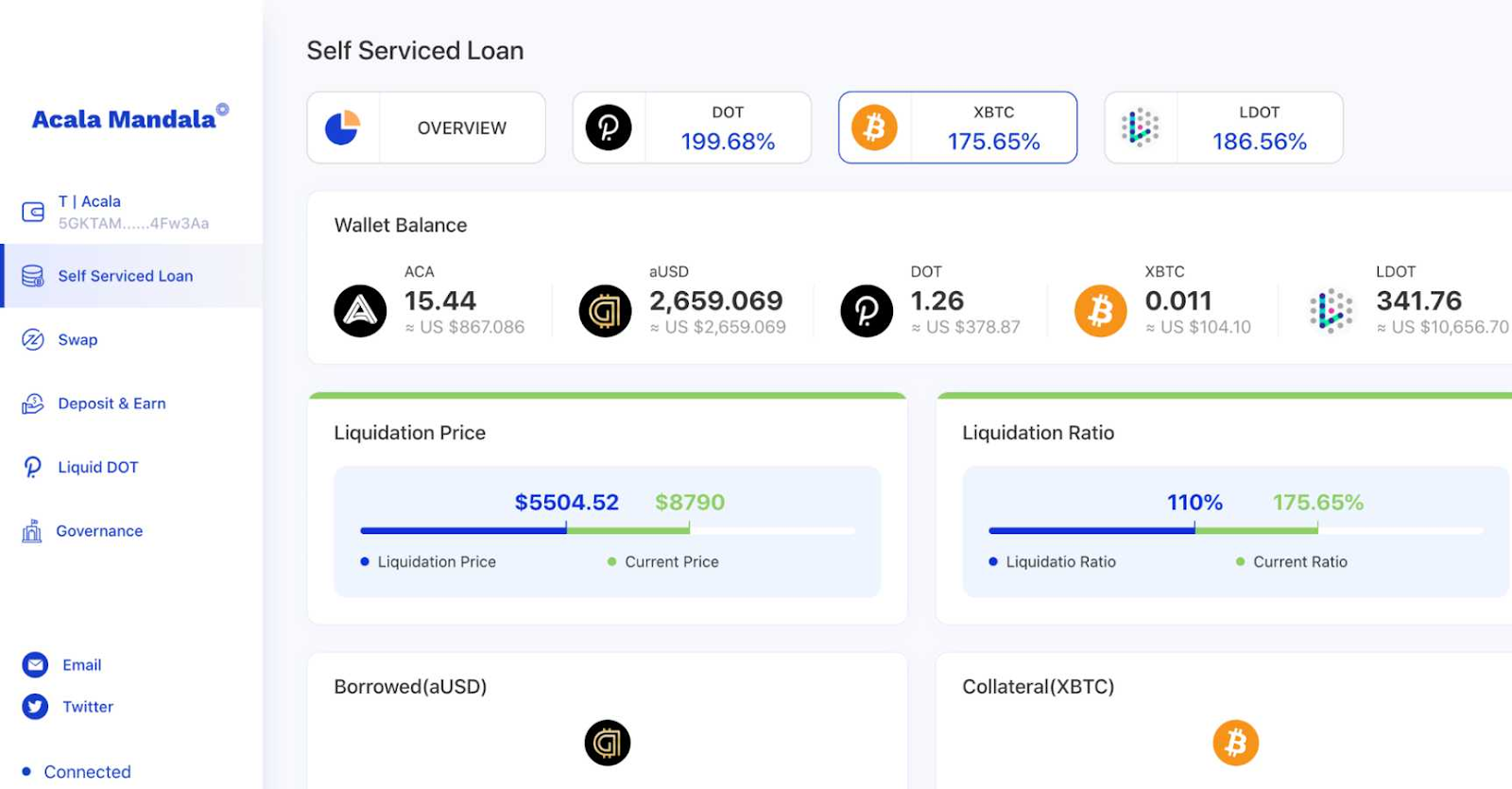Click the Liquidation Ratio progress bar

(1236, 531)
